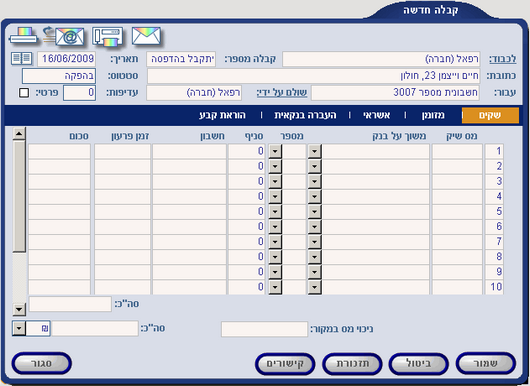Open the calendar icon beside date field

coord(22,59)
